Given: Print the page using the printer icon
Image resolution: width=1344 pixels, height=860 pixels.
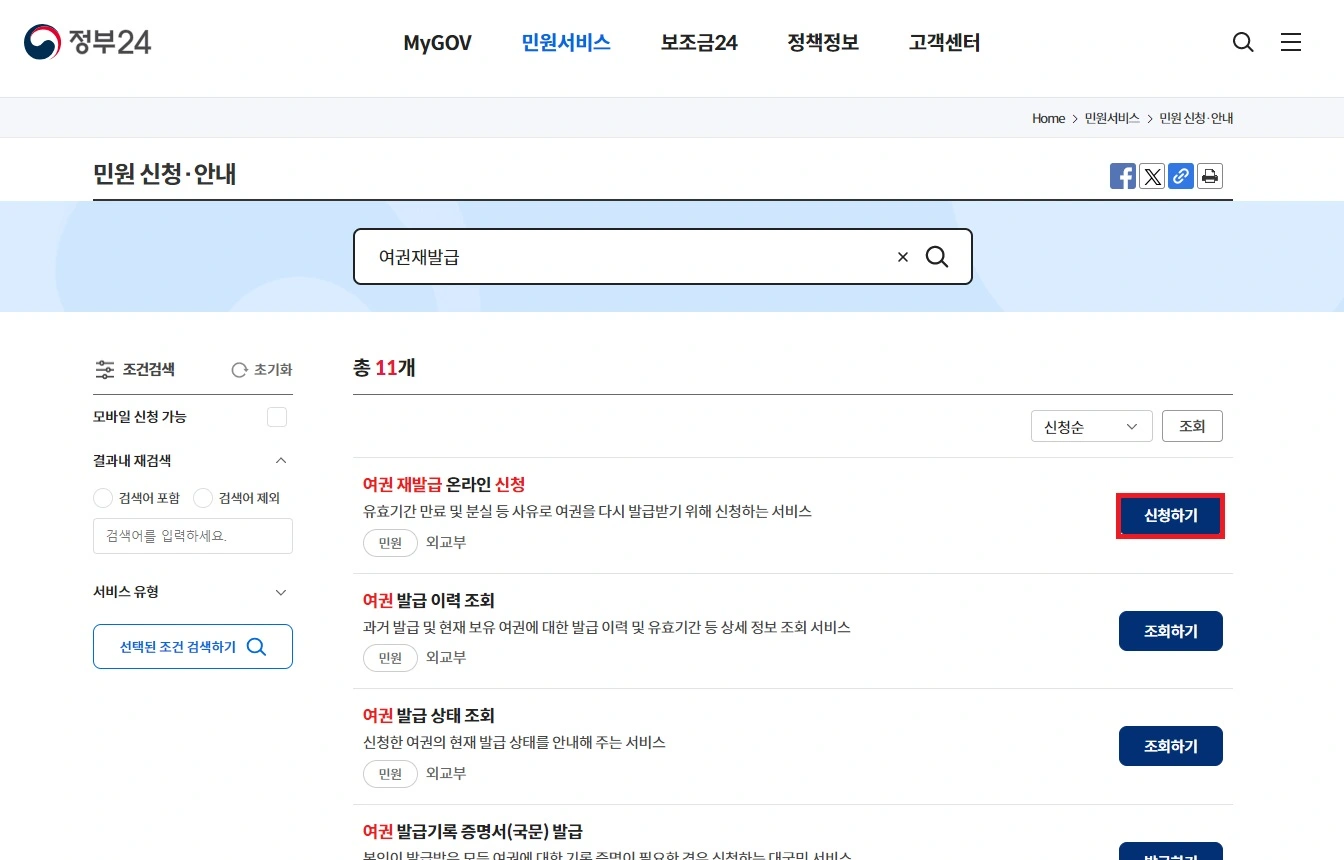Looking at the screenshot, I should [x=1210, y=176].
